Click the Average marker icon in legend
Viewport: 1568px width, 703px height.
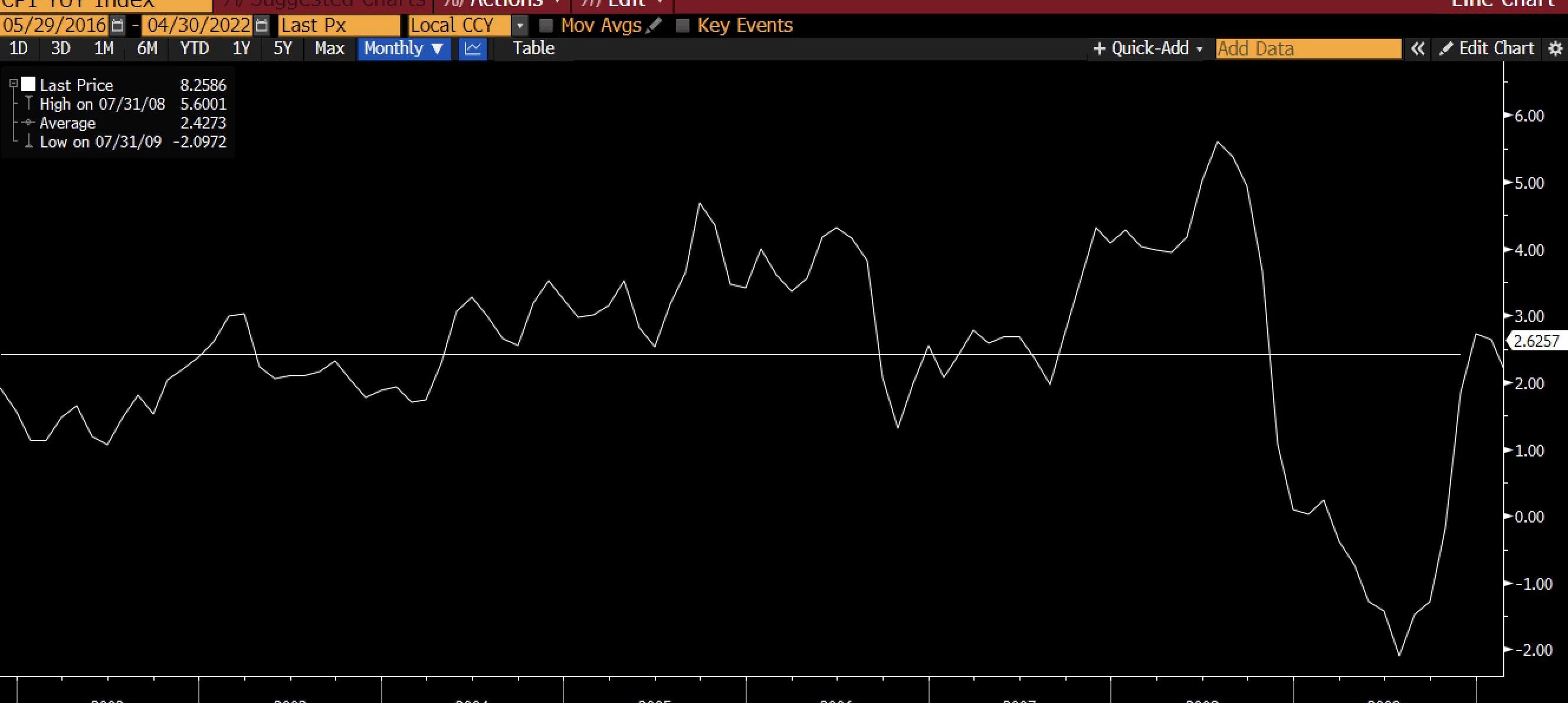click(x=28, y=123)
